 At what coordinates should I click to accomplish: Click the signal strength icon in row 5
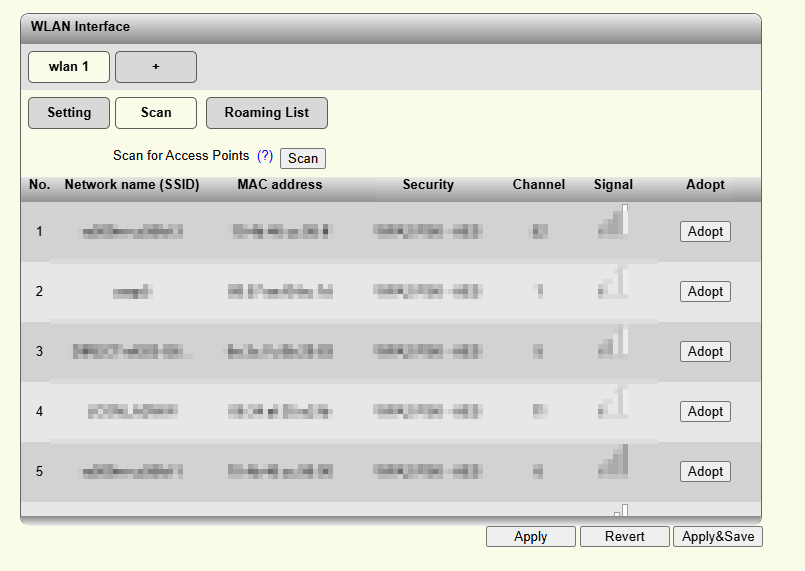[x=613, y=463]
